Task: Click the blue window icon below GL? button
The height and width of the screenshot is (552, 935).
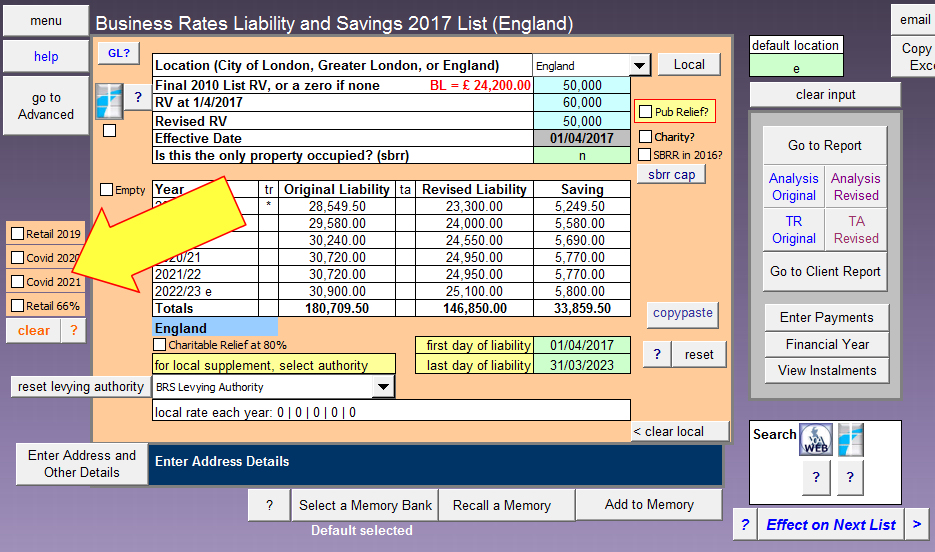Action: [108, 100]
